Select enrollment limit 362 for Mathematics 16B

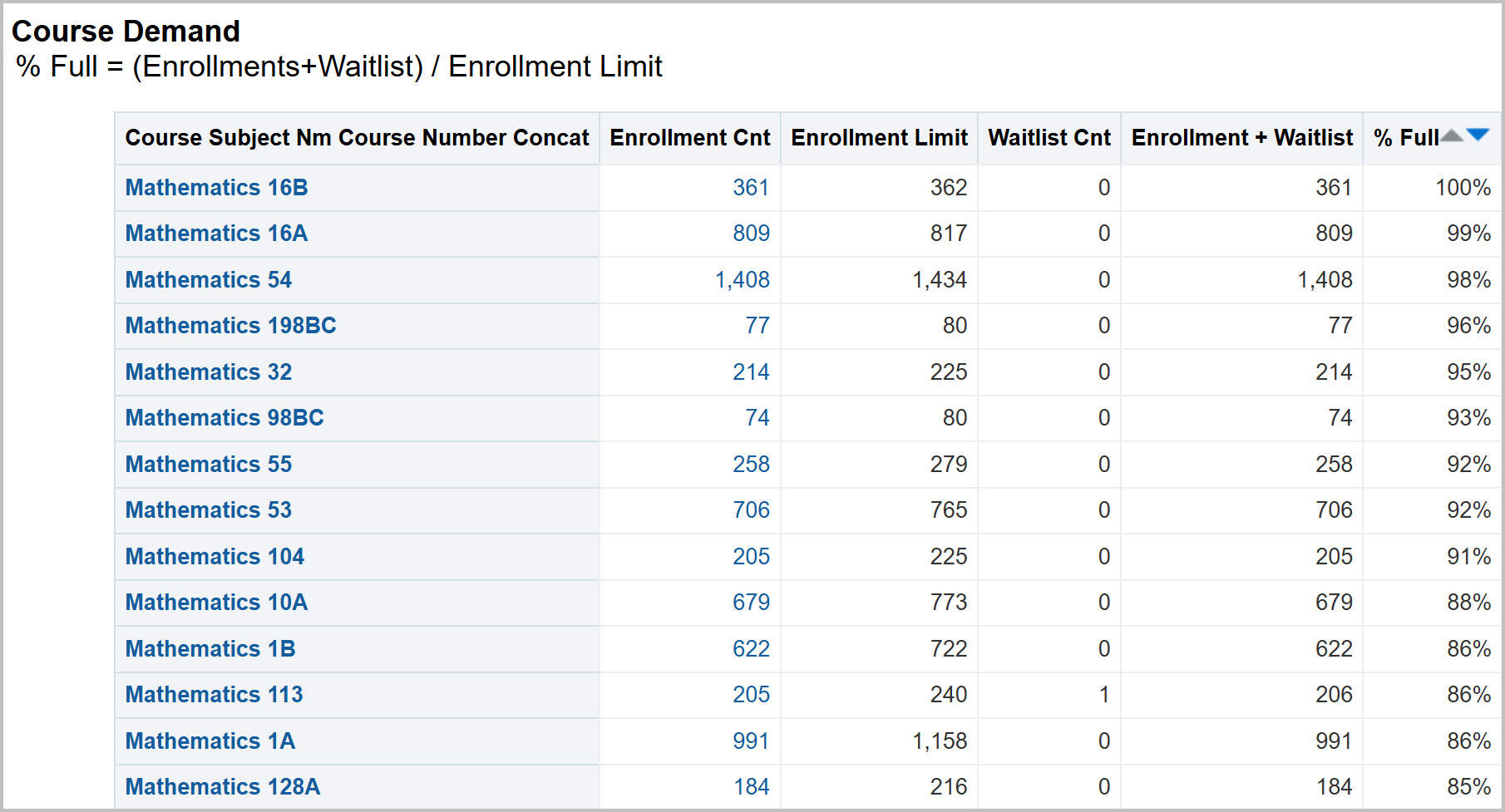(949, 187)
